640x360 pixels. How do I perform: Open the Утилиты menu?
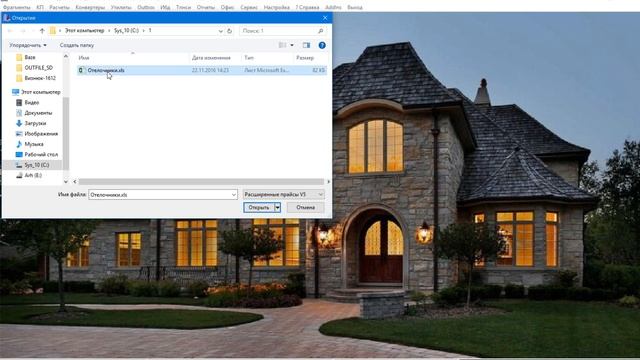point(121,7)
